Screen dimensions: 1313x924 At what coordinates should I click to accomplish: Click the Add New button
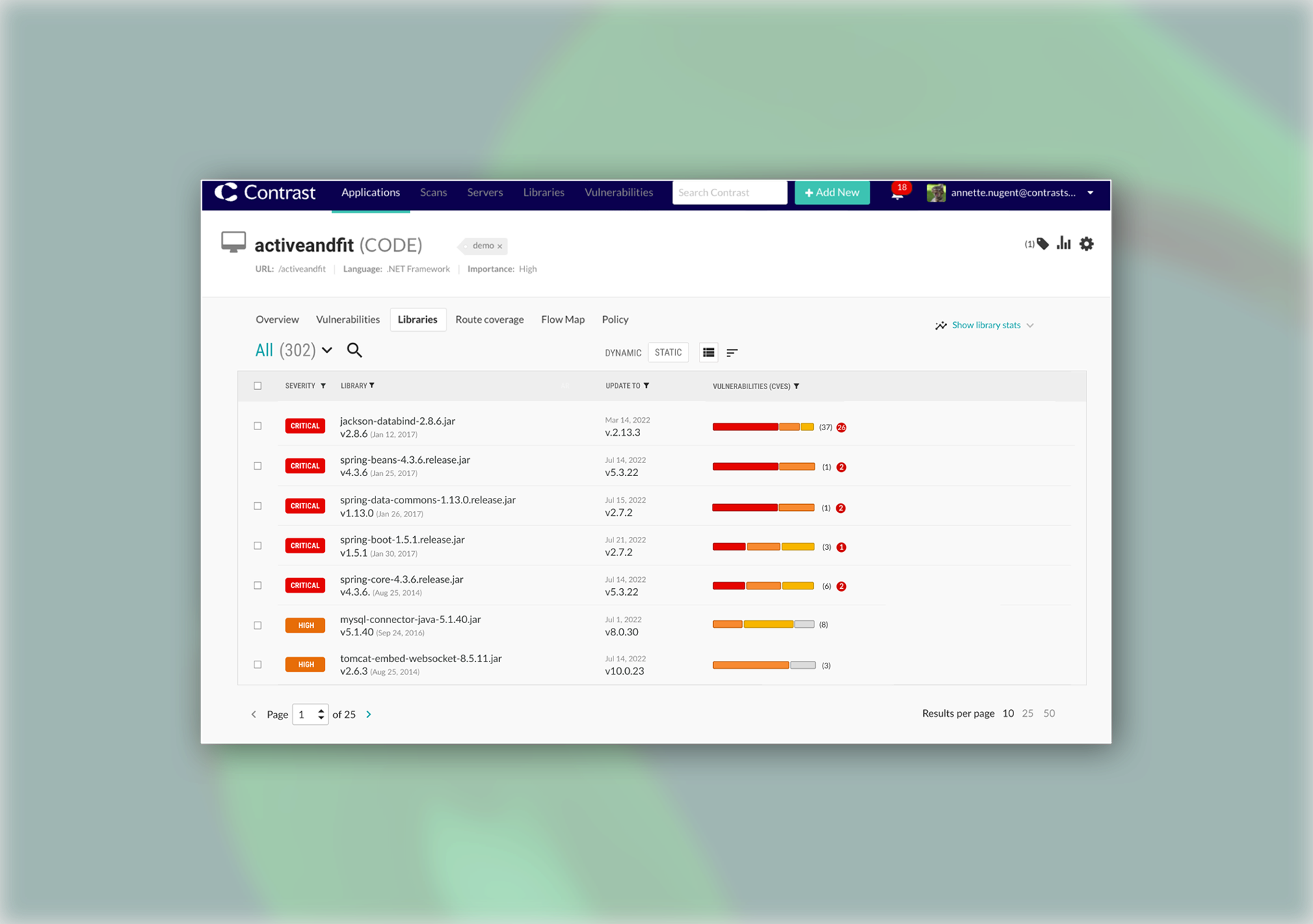[832, 193]
